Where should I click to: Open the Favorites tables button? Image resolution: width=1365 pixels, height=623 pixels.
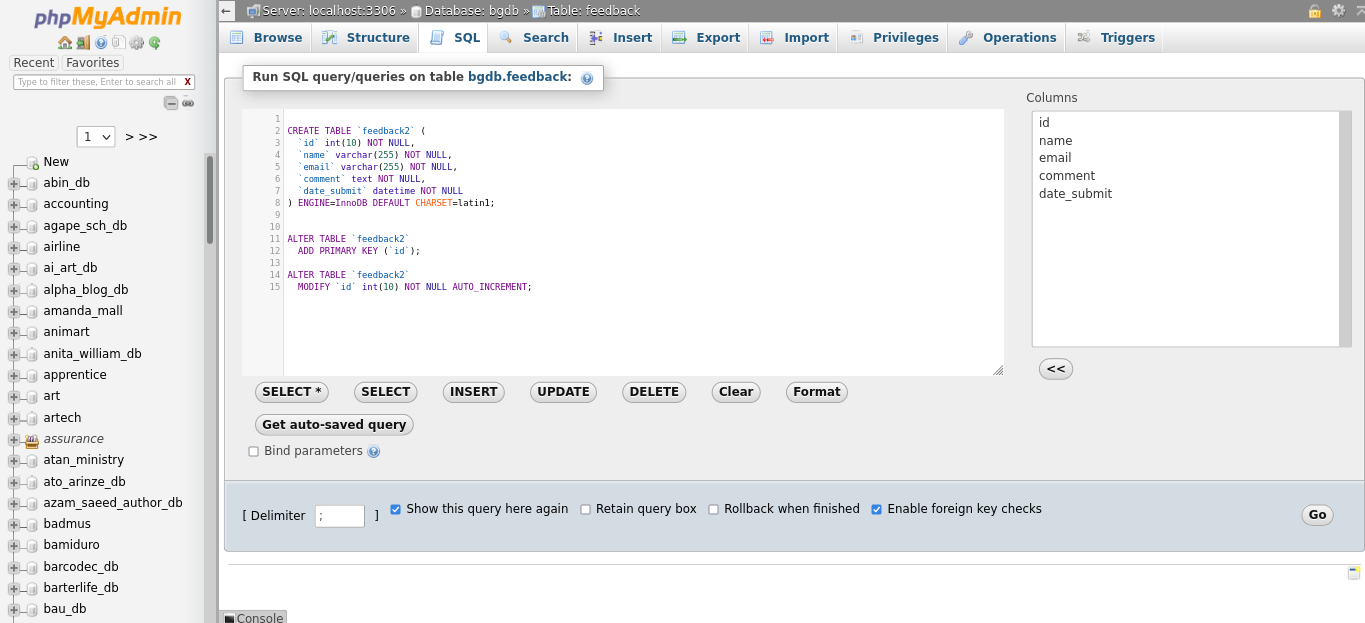coord(93,63)
